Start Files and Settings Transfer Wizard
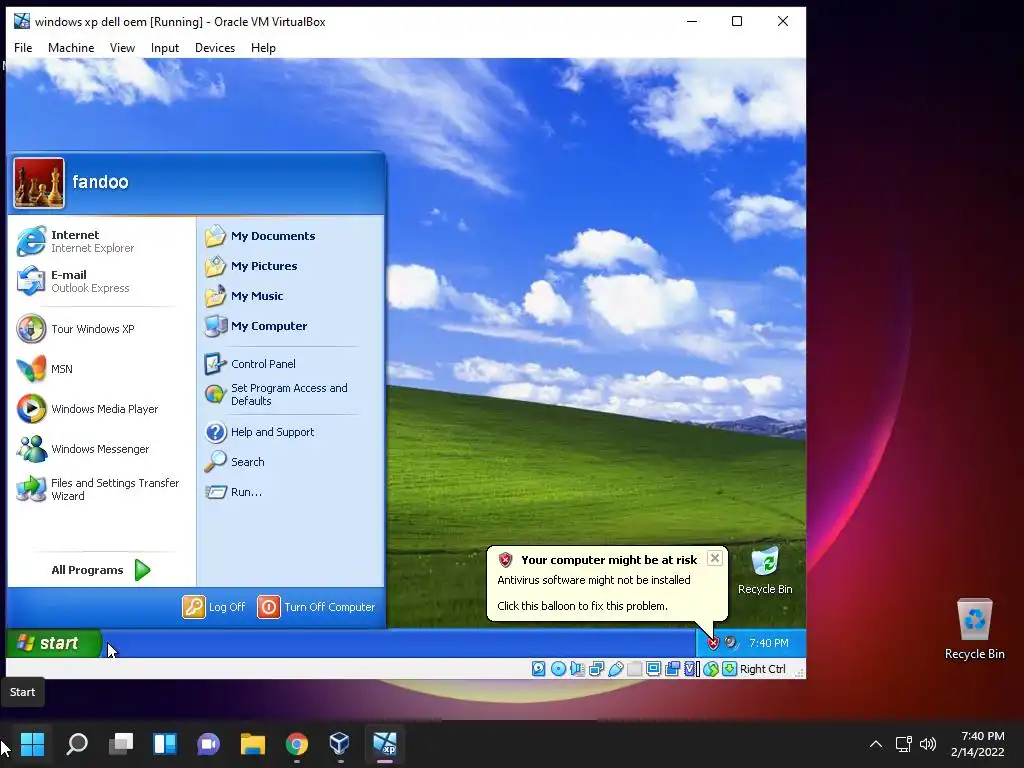 pos(101,489)
